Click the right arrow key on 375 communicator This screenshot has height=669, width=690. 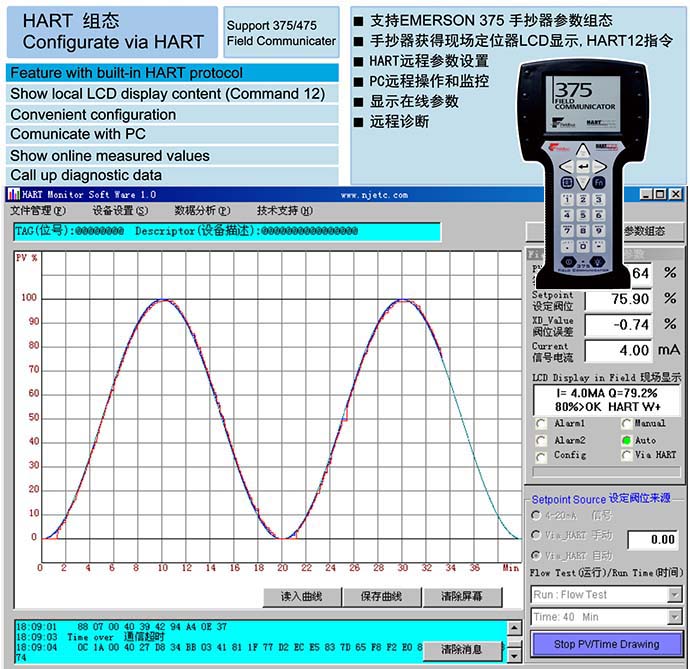click(x=599, y=167)
